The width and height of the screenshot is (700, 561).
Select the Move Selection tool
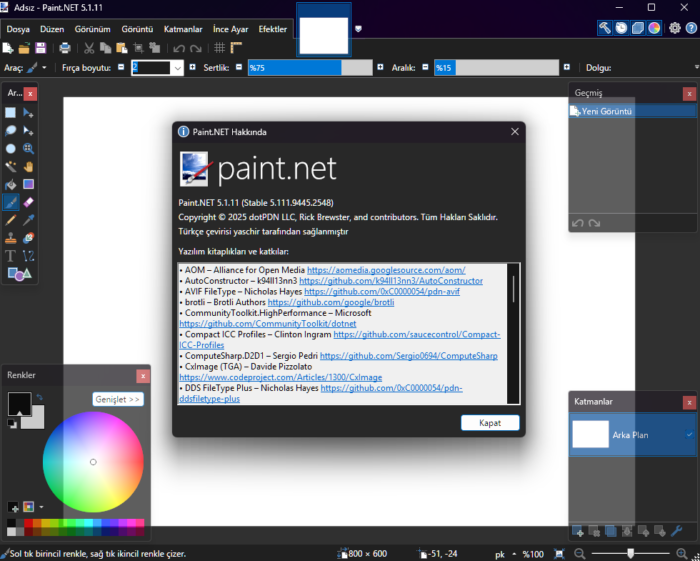click(28, 130)
